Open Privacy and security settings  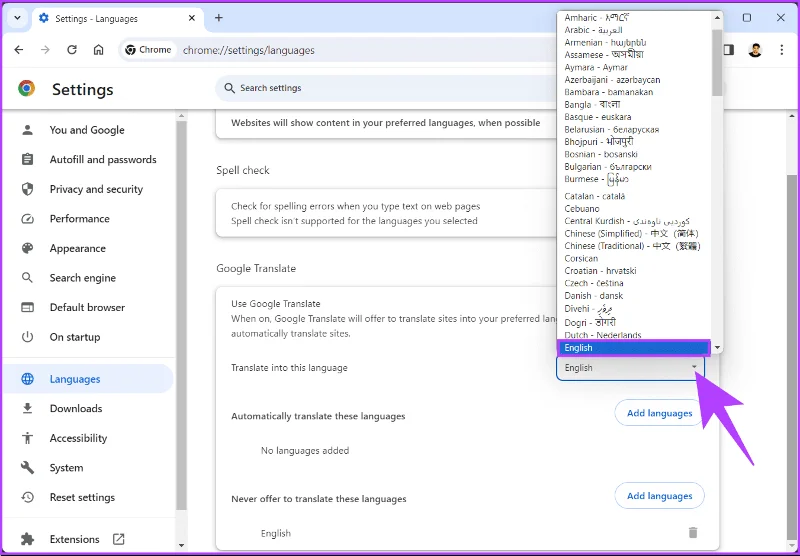[96, 189]
